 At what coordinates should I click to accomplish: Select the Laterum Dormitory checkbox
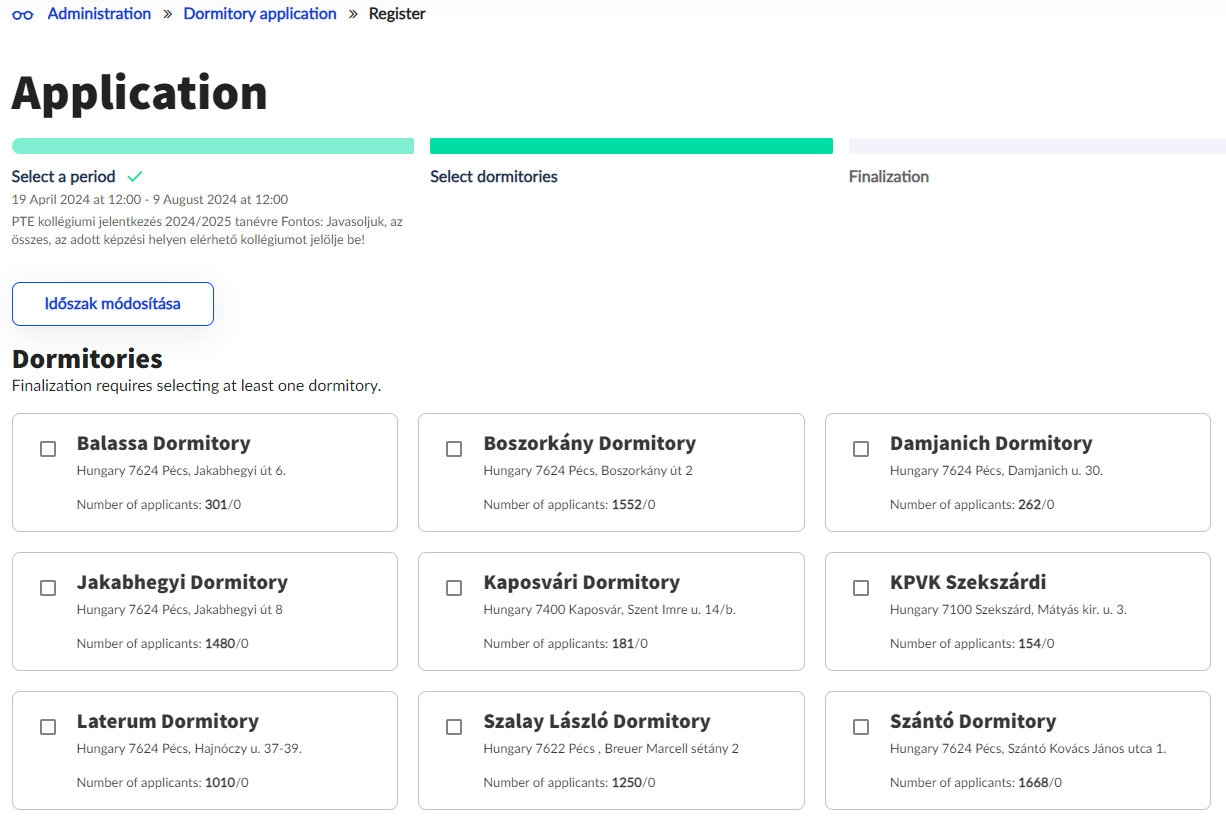(48, 727)
